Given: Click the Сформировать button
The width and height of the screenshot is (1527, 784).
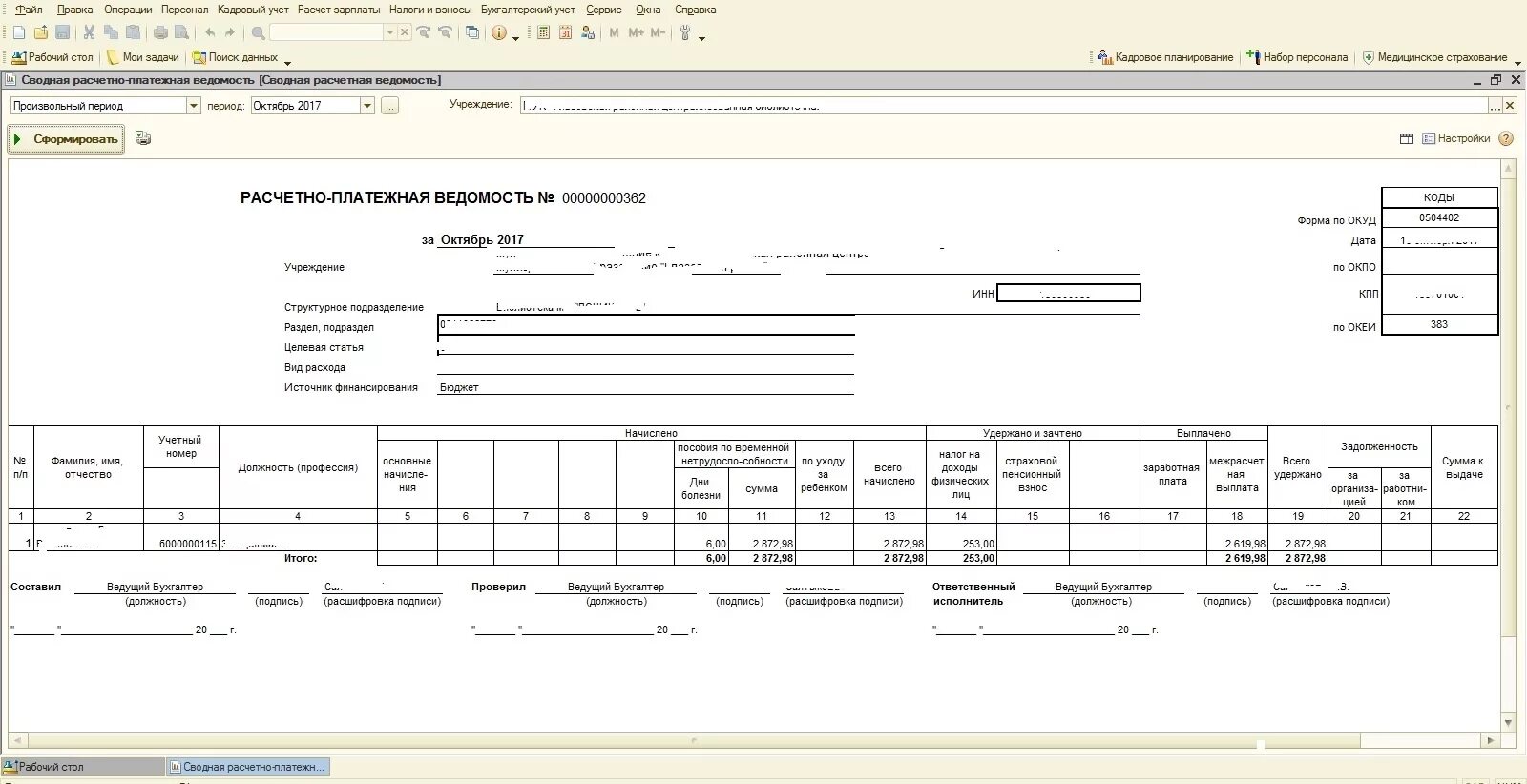Looking at the screenshot, I should point(66,139).
